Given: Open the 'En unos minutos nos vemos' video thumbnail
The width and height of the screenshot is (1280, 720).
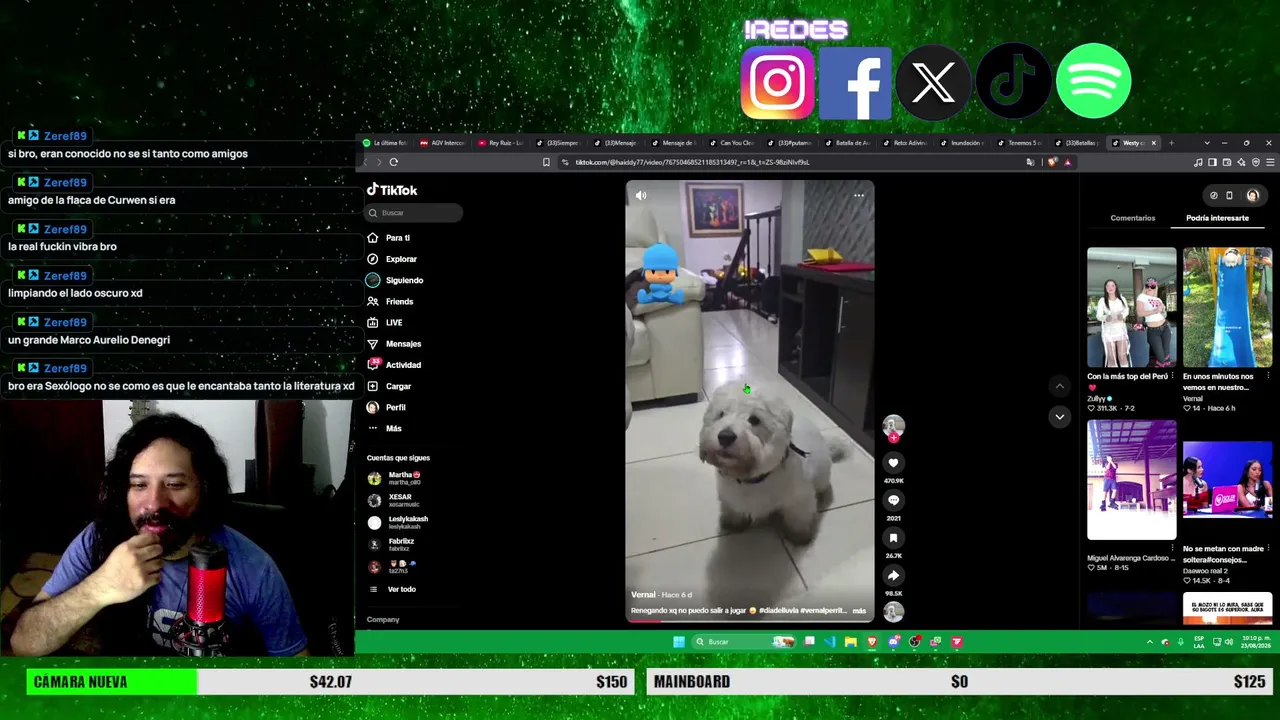Looking at the screenshot, I should (1227, 307).
